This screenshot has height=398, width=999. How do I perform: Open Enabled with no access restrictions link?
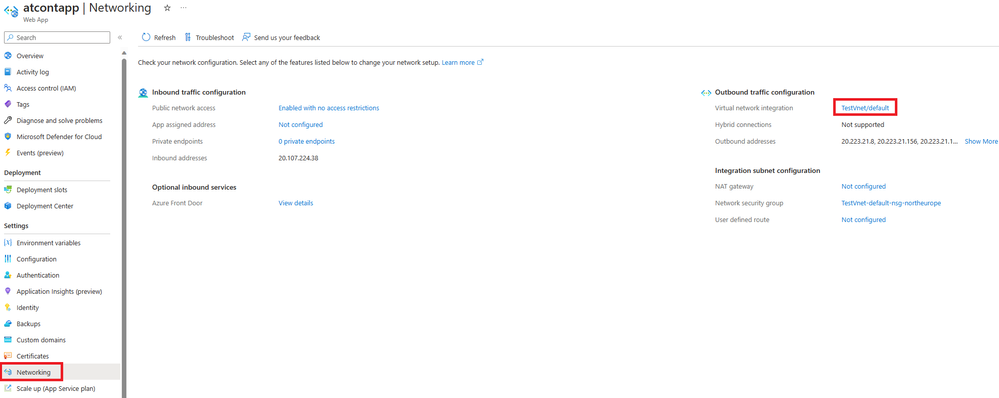[329, 108]
